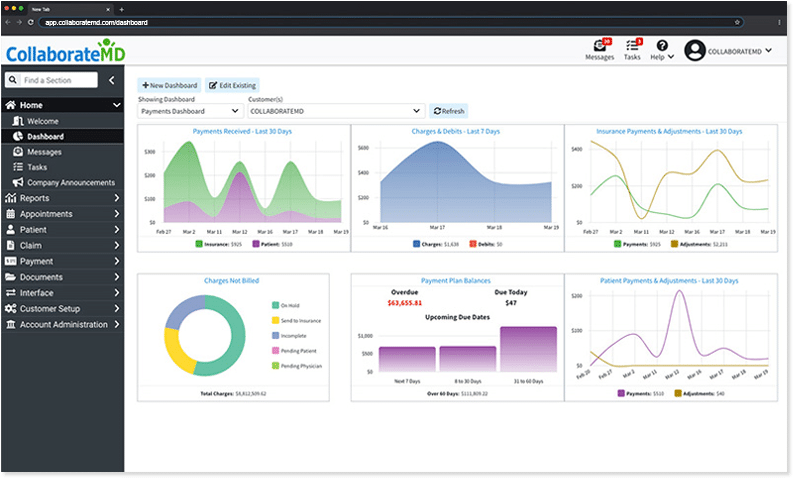Click the New Dashboard button
The image size is (800, 479).
(x=170, y=86)
